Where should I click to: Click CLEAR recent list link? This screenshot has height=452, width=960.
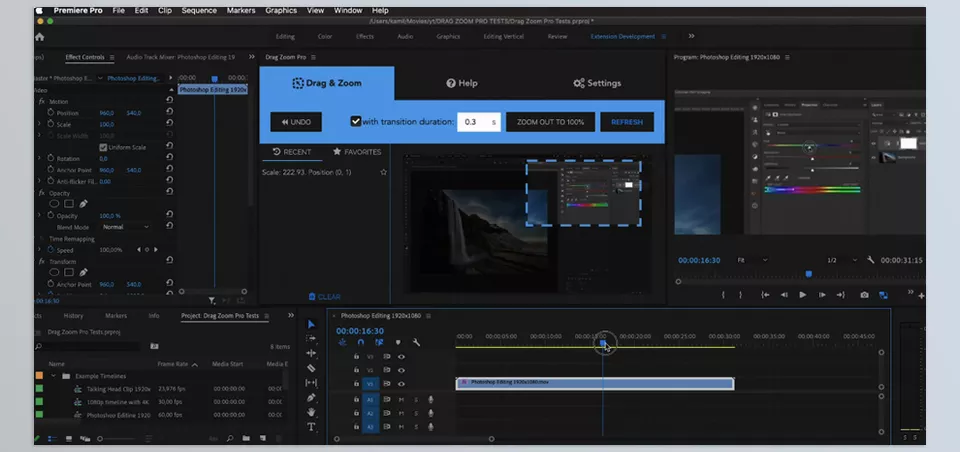click(x=324, y=296)
